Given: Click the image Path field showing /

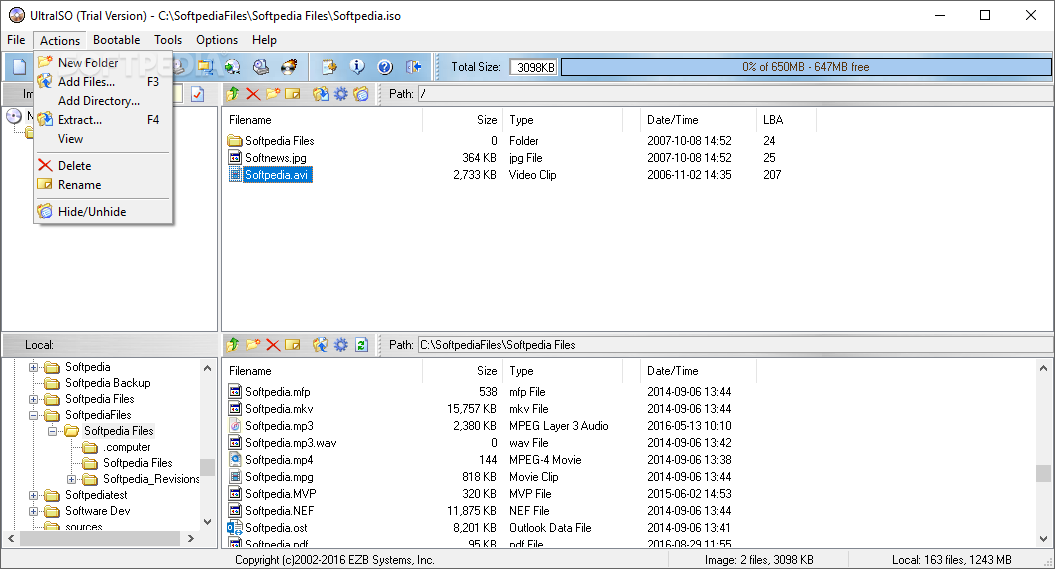Looking at the screenshot, I should pyautogui.click(x=735, y=94).
